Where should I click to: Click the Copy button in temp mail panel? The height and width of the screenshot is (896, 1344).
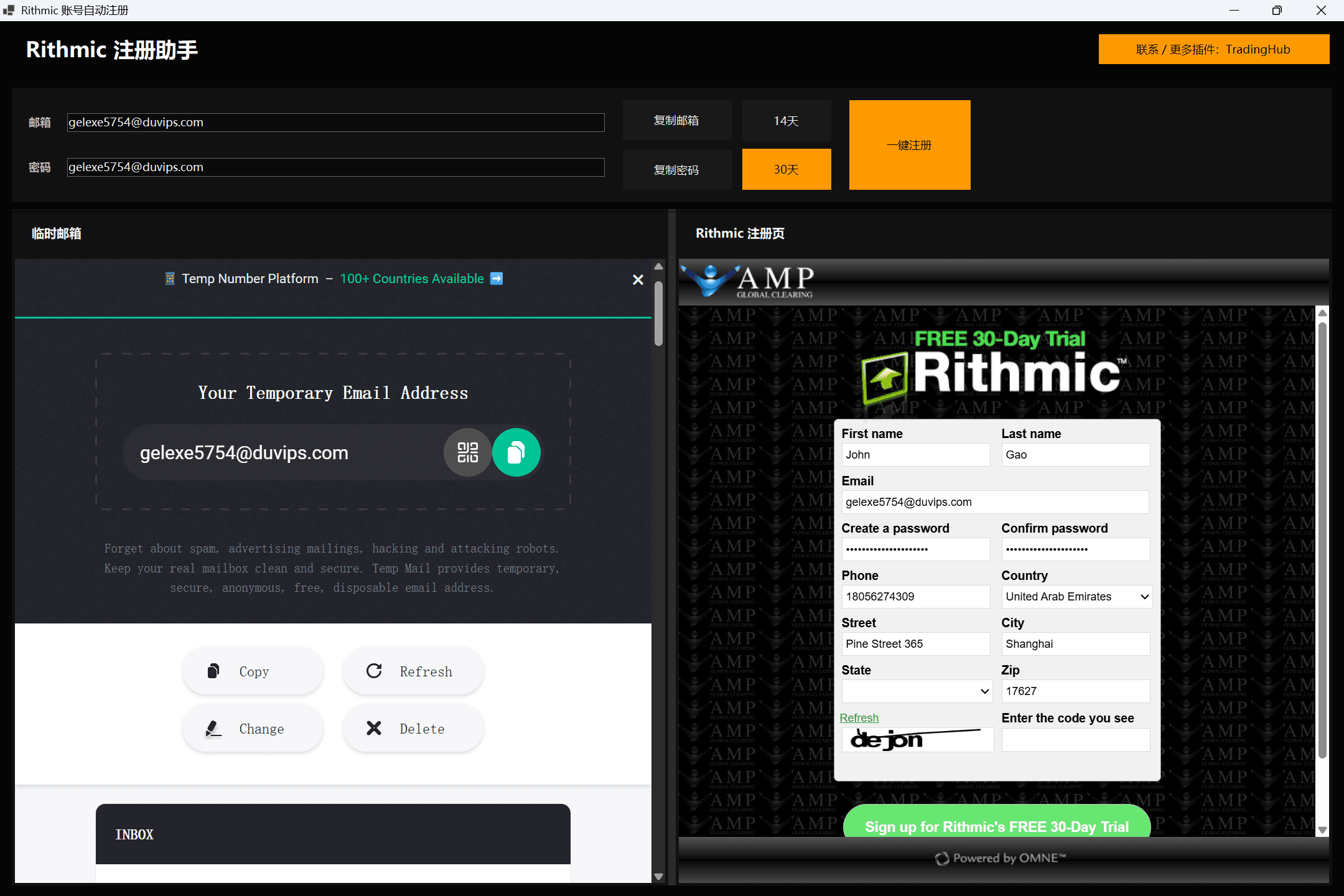253,671
